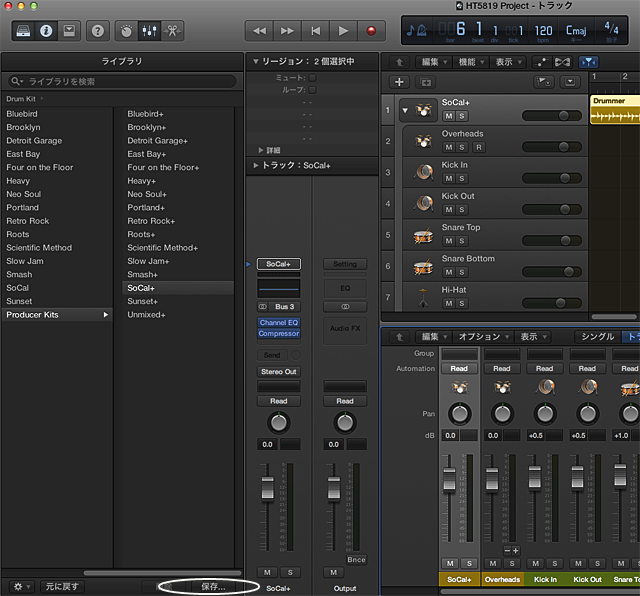The width and height of the screenshot is (640, 596).
Task: Click the Revert library button
Action: (62, 587)
